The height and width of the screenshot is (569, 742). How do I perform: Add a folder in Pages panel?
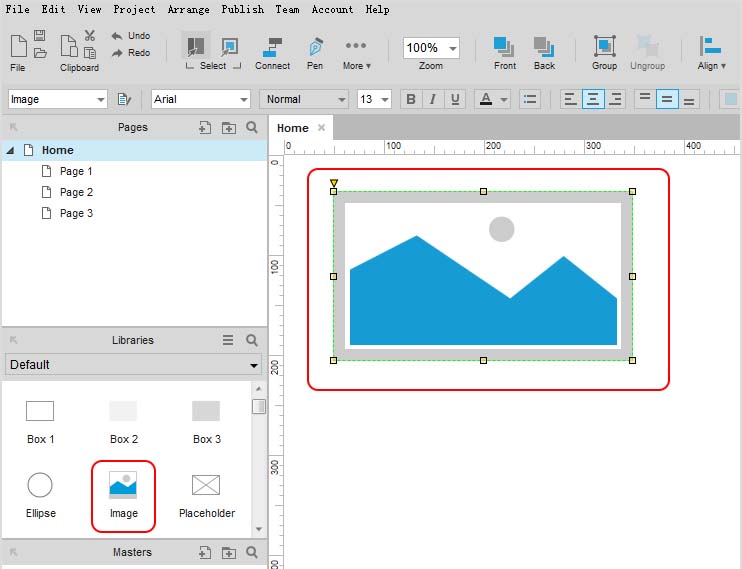pos(229,127)
